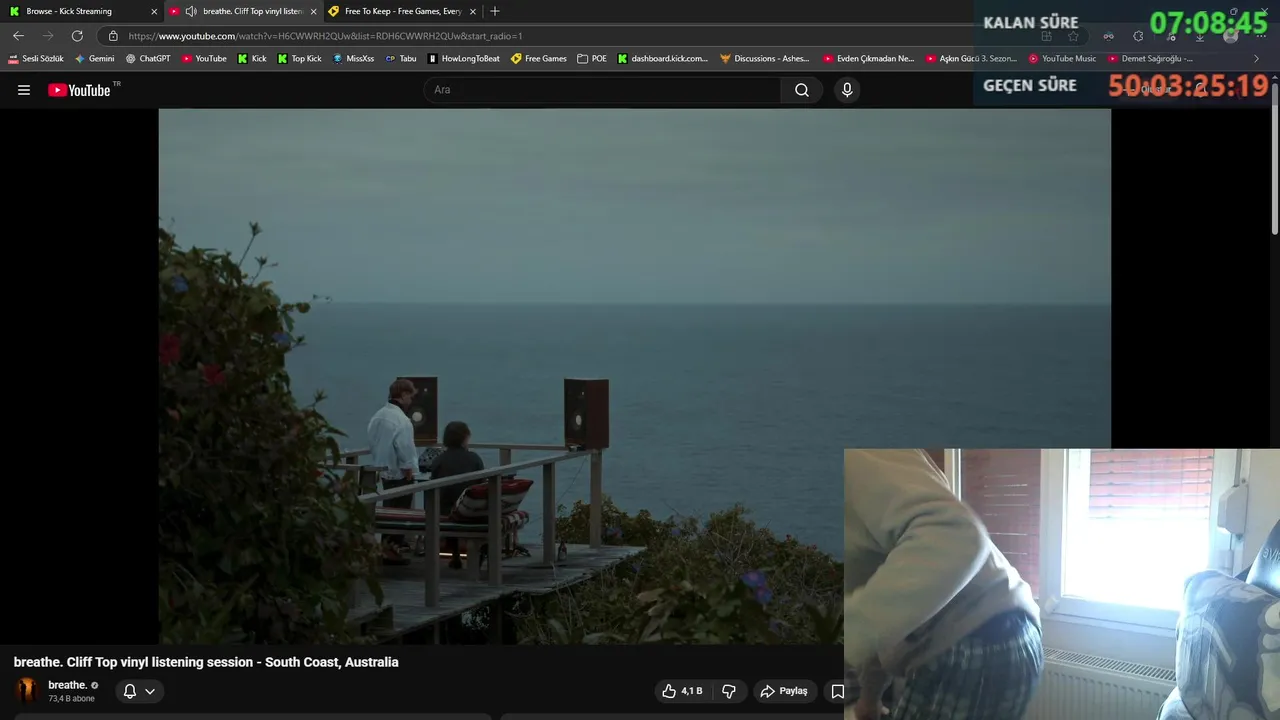This screenshot has width=1280, height=720.
Task: Toggle notification bell for breathe. channel
Action: (130, 691)
